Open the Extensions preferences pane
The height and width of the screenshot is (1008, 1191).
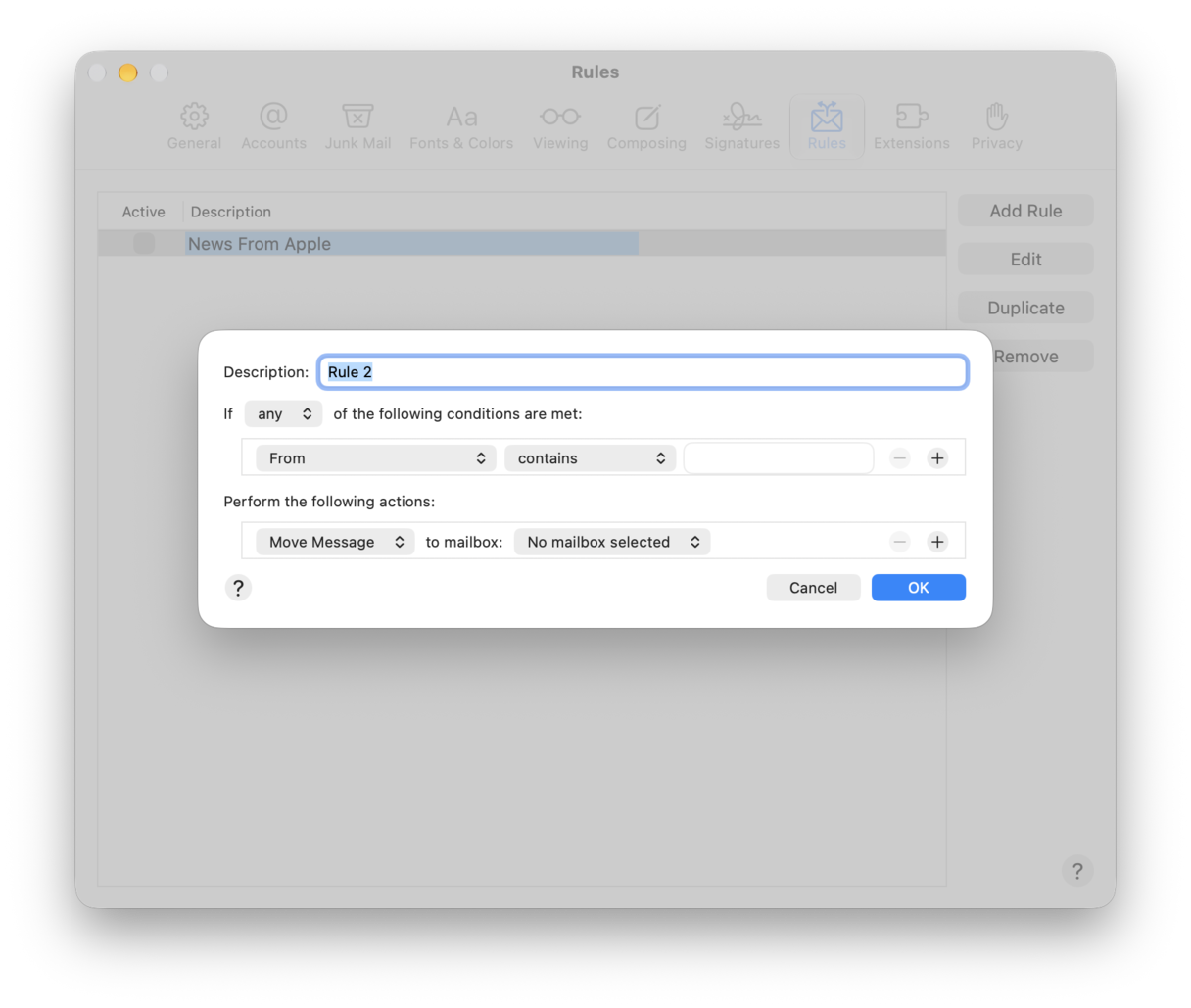(x=911, y=126)
